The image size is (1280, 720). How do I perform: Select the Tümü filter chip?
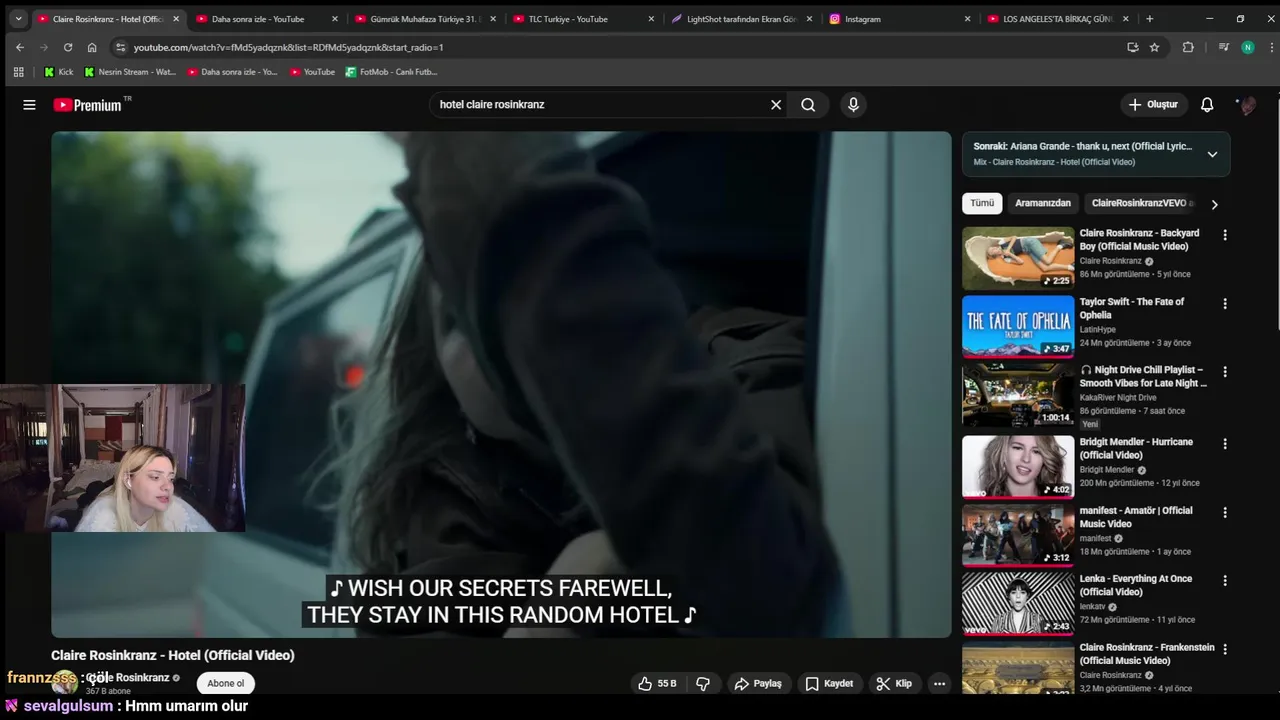coord(982,203)
